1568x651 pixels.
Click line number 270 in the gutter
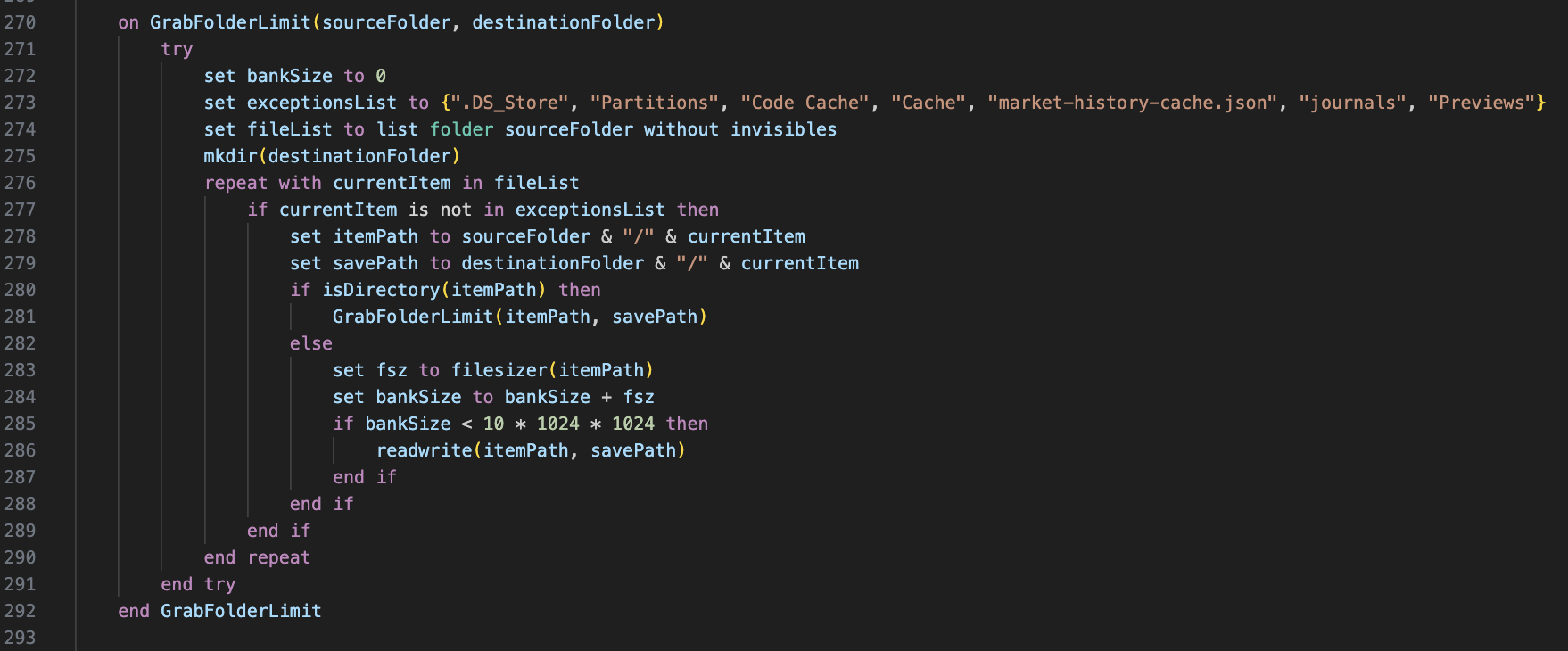pyautogui.click(x=20, y=22)
